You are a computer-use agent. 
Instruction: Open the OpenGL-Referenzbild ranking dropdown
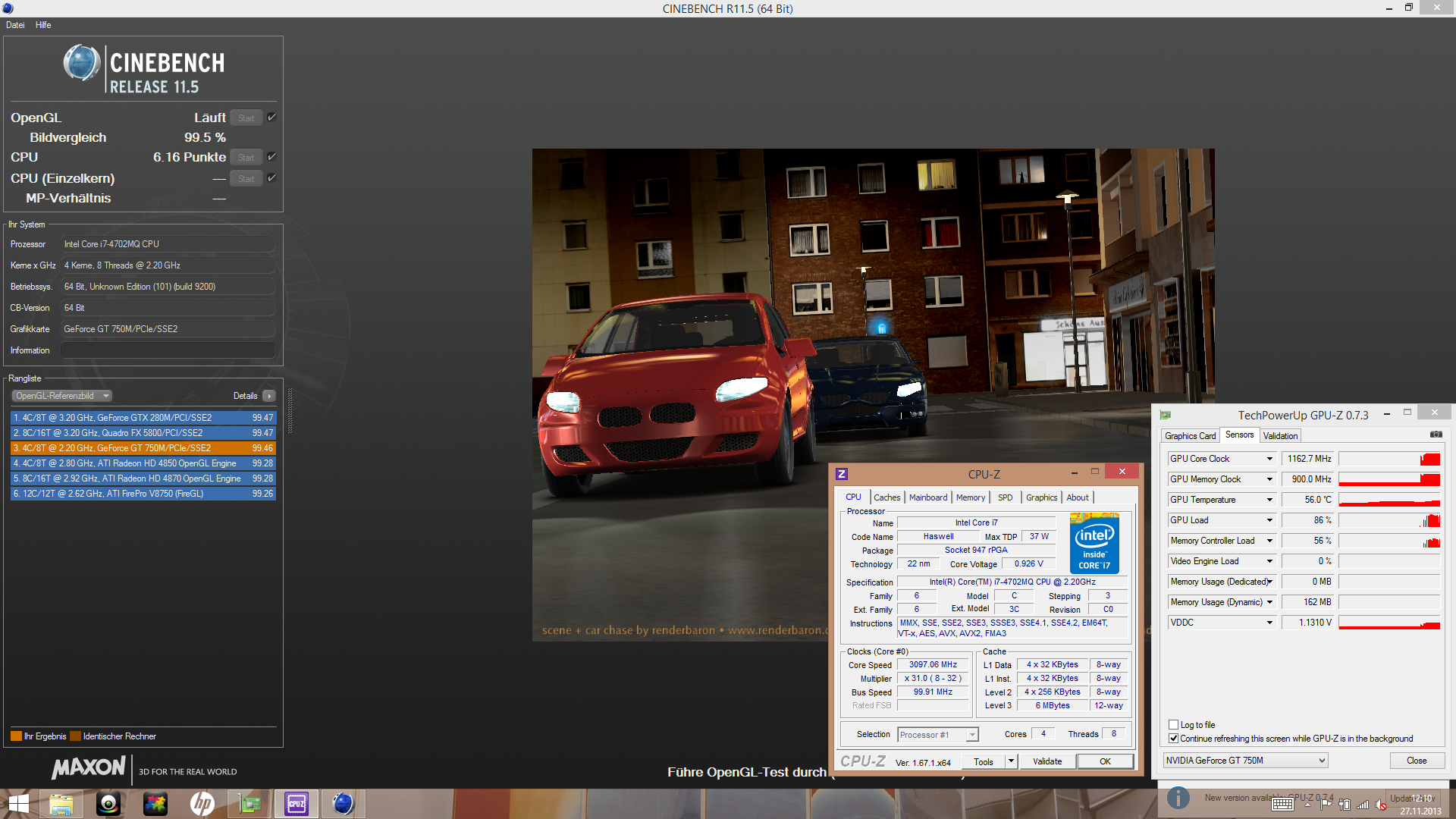pyautogui.click(x=62, y=396)
